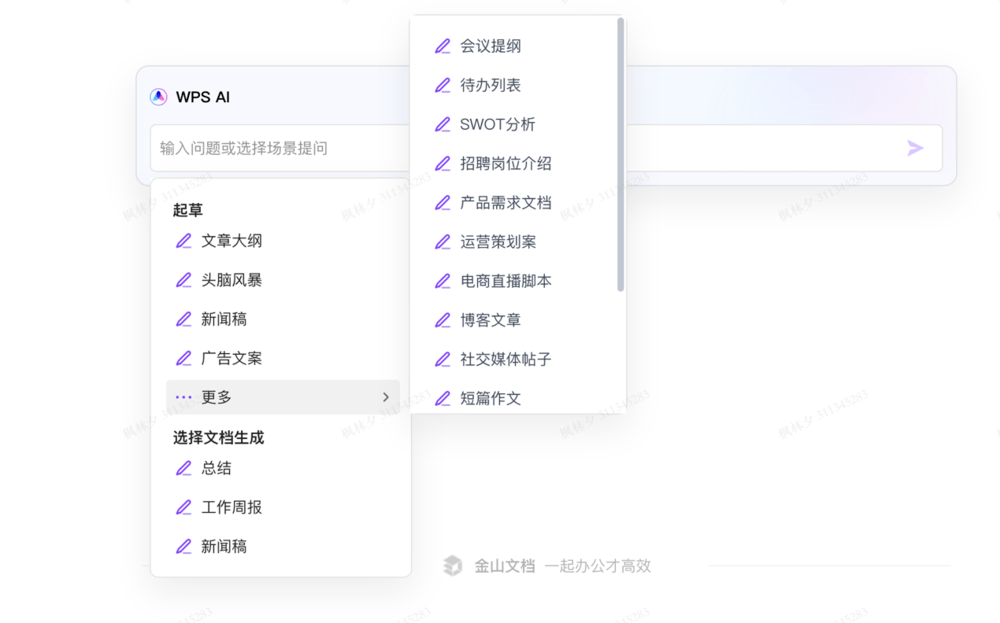Open the 博客文章 template option
This screenshot has width=1000, height=623.
(x=490, y=320)
